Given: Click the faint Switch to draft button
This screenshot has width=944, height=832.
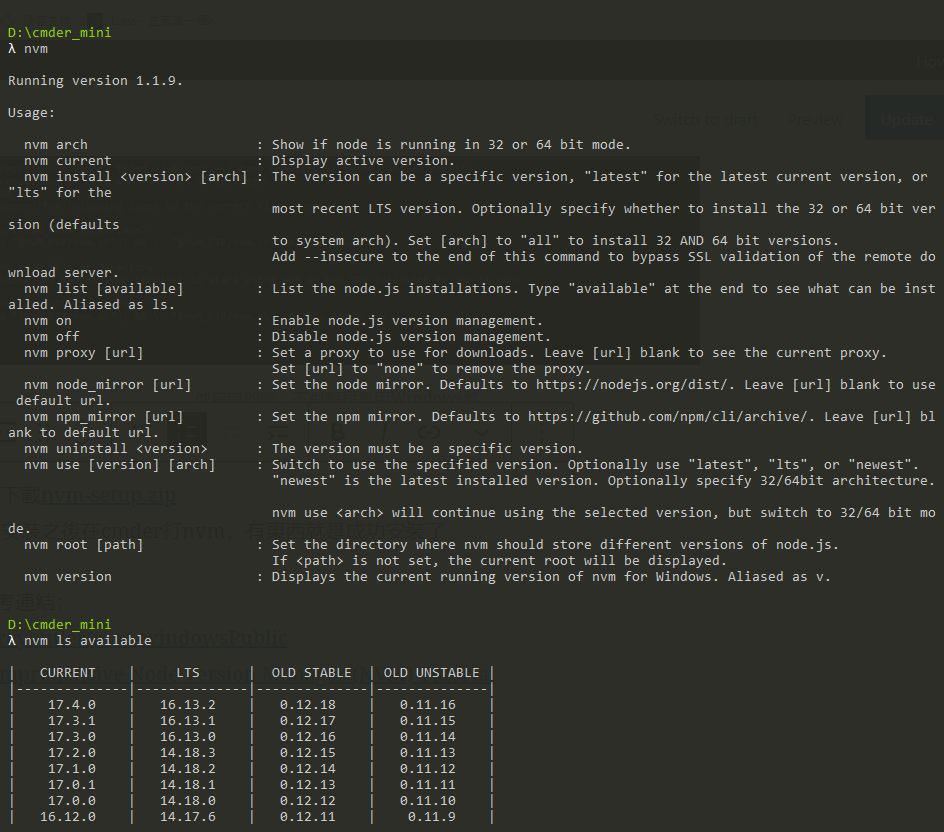Looking at the screenshot, I should click(x=705, y=119).
